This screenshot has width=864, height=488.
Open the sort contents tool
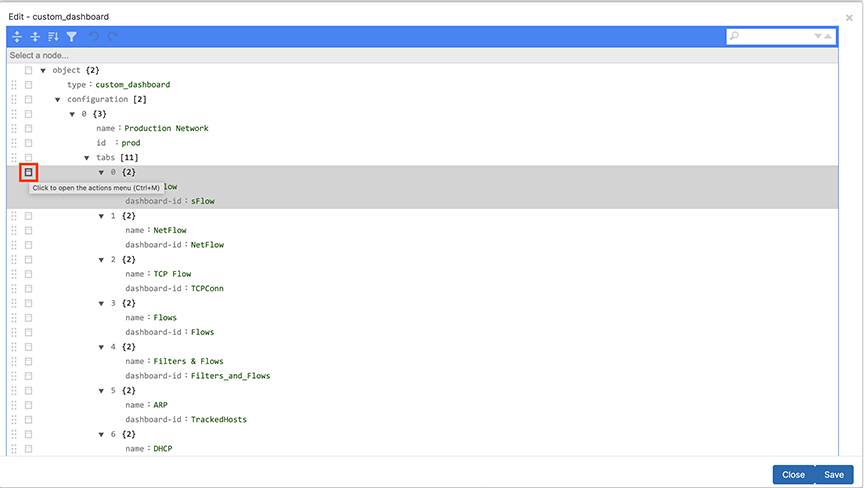coord(53,37)
